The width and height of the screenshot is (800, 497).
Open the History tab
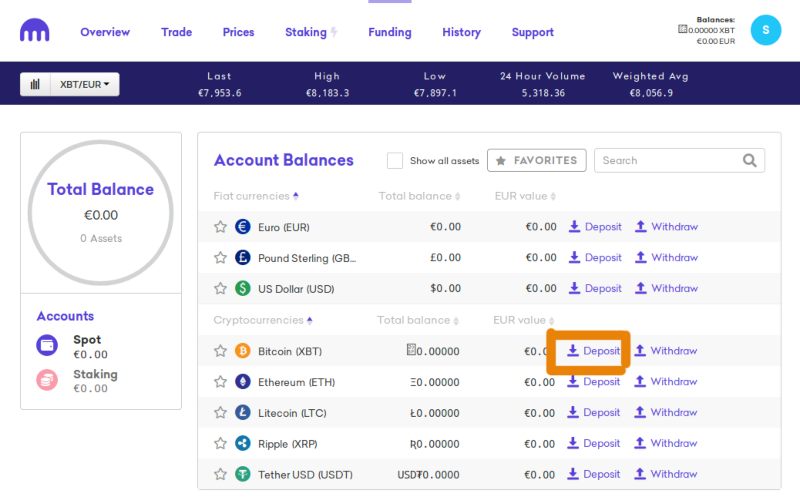pyautogui.click(x=461, y=32)
